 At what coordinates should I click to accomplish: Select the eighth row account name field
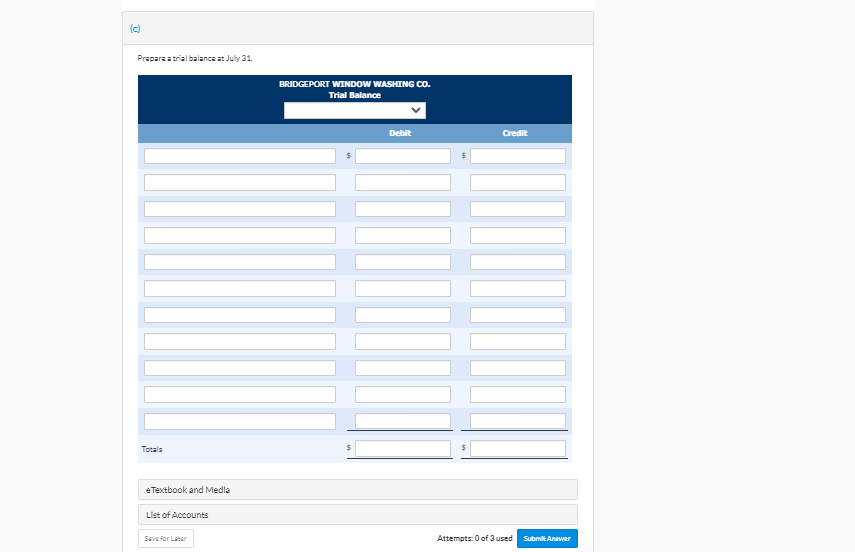click(240, 341)
